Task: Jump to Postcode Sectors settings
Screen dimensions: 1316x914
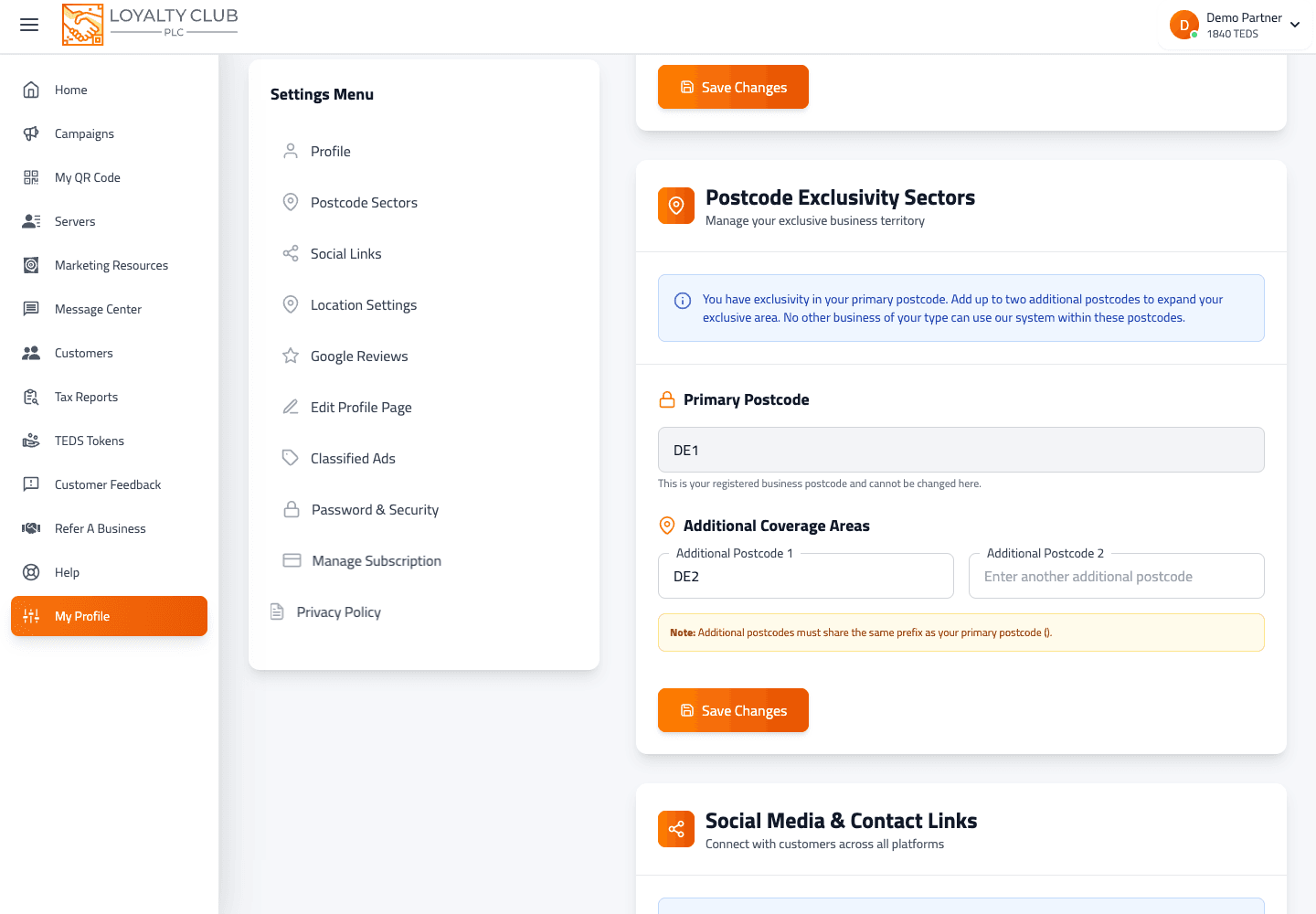Action: pyautogui.click(x=424, y=202)
